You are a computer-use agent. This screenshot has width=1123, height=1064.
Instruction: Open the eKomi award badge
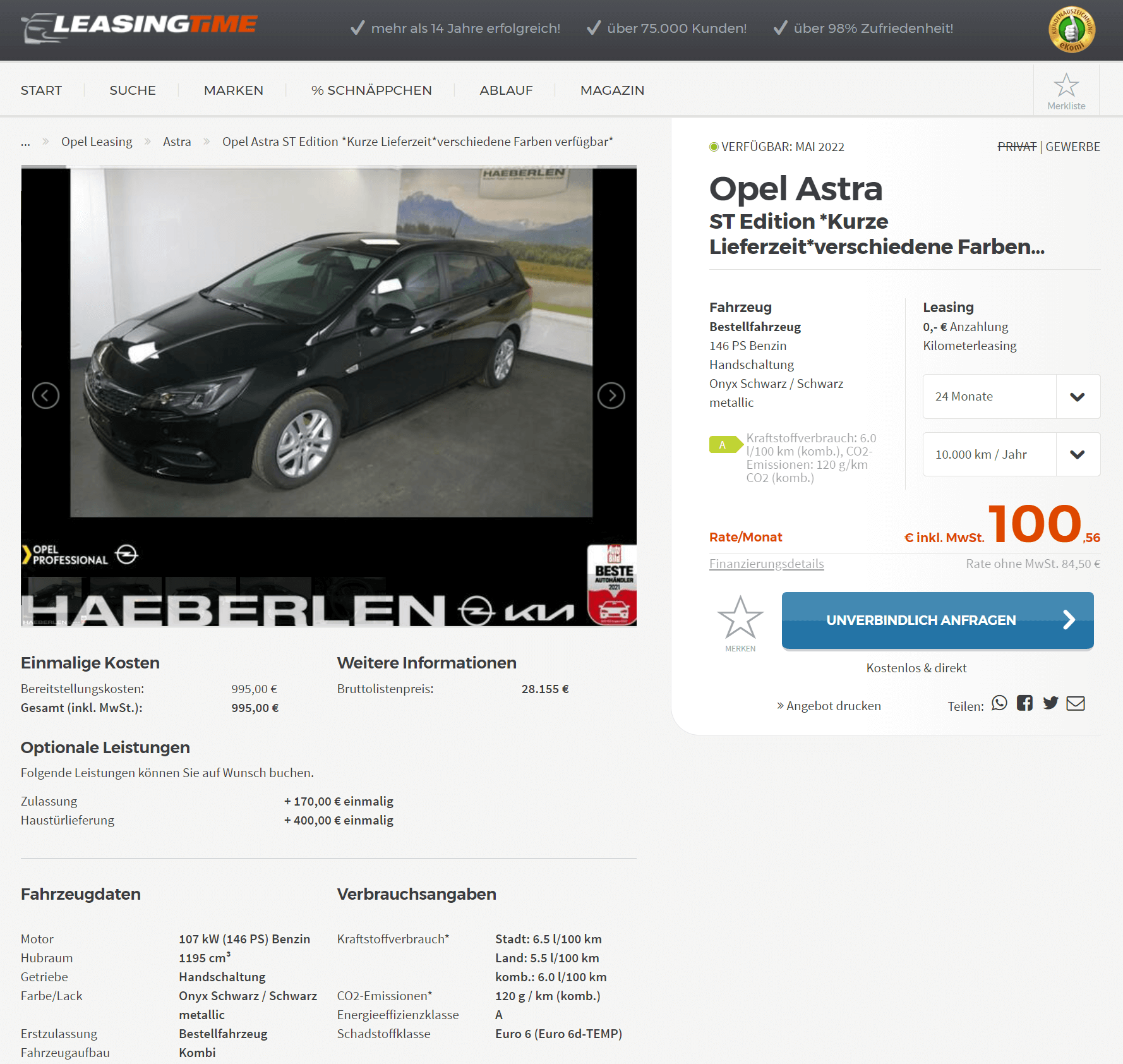1072,29
